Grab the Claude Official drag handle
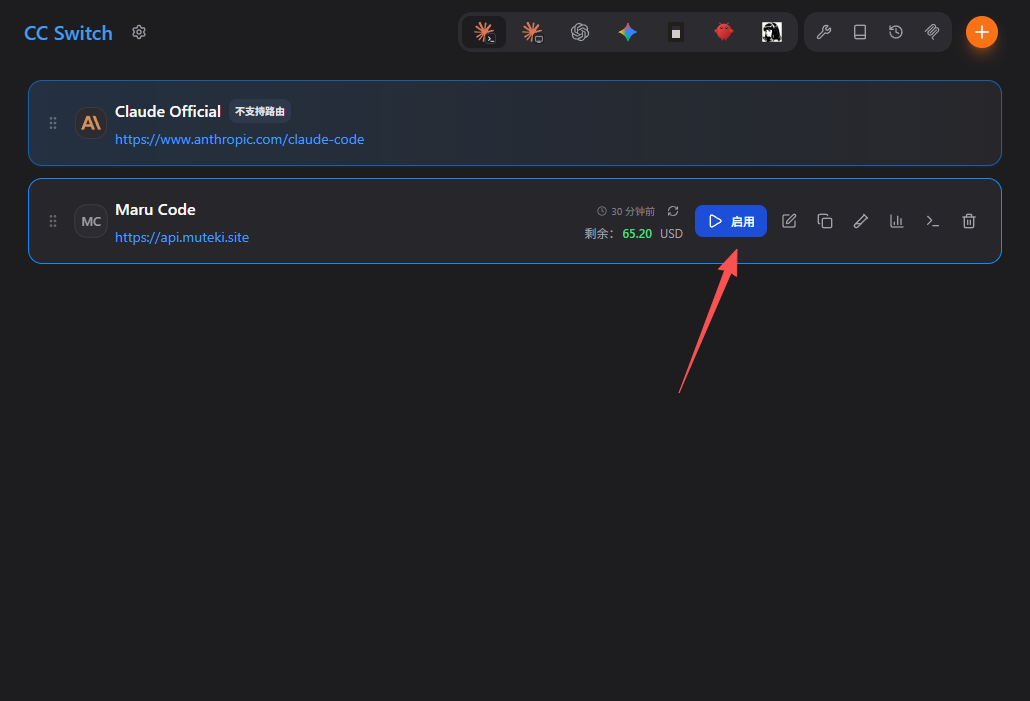This screenshot has height=701, width=1030. coord(53,123)
